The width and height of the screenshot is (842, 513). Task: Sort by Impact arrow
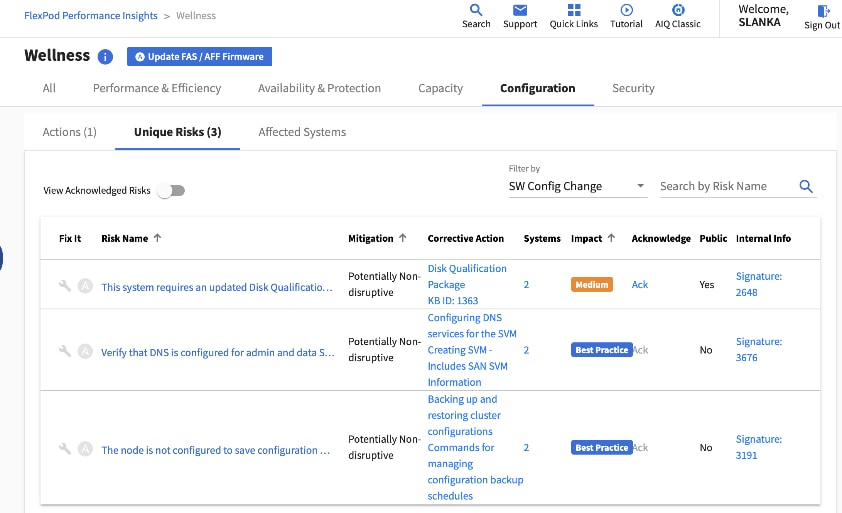point(611,238)
